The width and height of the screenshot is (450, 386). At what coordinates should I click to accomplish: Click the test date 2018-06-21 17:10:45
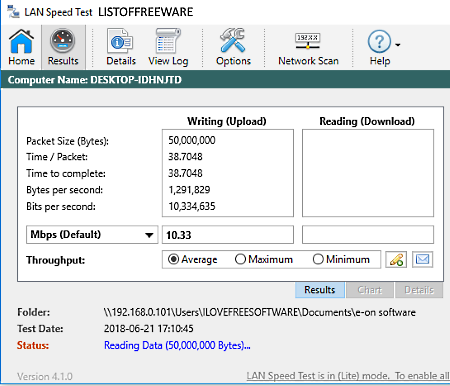[149, 329]
